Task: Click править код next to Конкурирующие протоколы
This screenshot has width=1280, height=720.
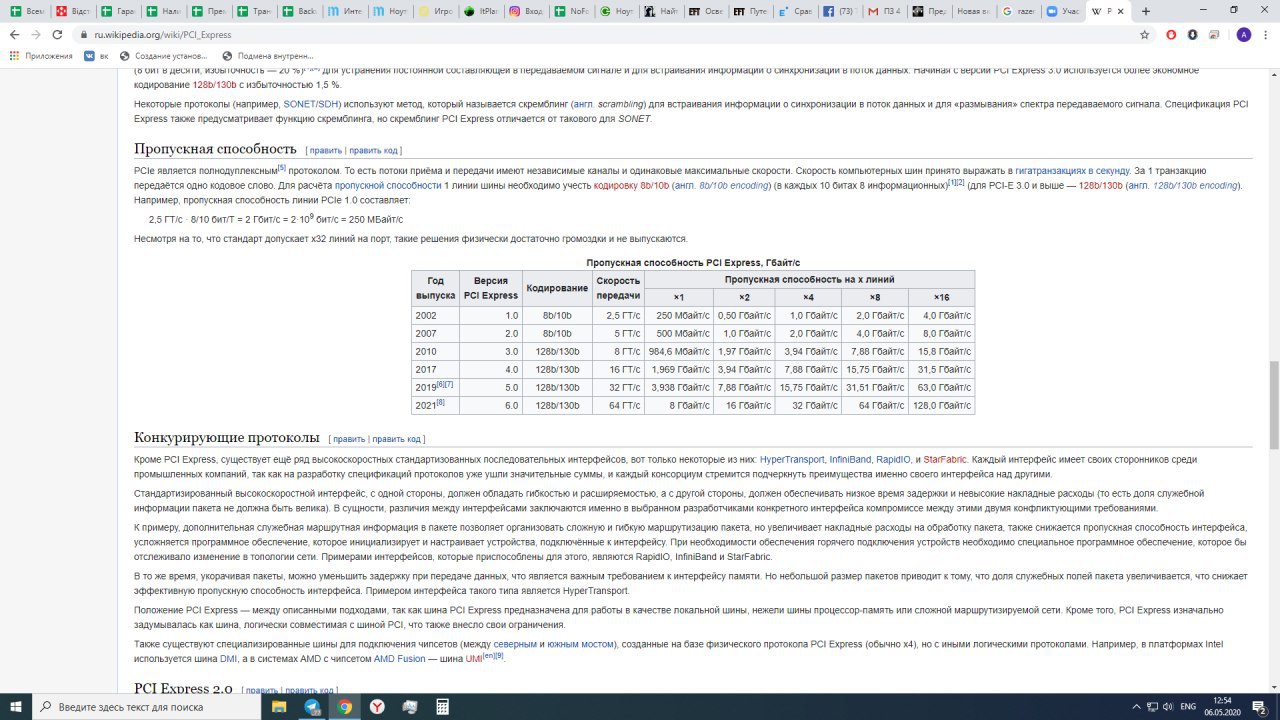Action: point(396,438)
